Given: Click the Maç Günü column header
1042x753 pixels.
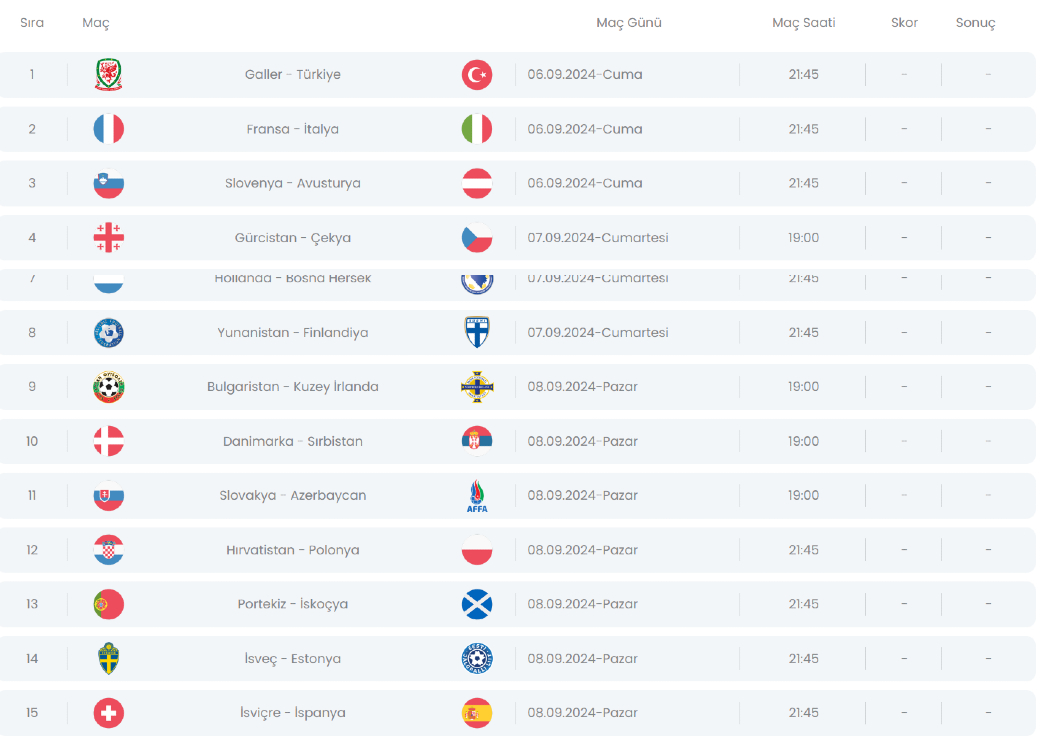Looking at the screenshot, I should tap(629, 23).
